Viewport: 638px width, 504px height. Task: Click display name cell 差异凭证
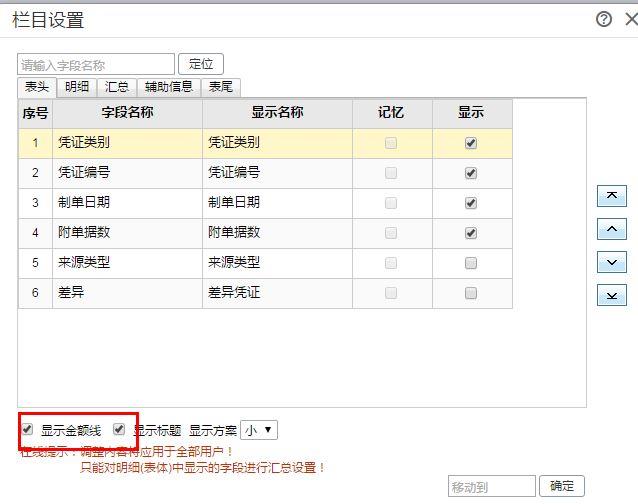pos(277,293)
